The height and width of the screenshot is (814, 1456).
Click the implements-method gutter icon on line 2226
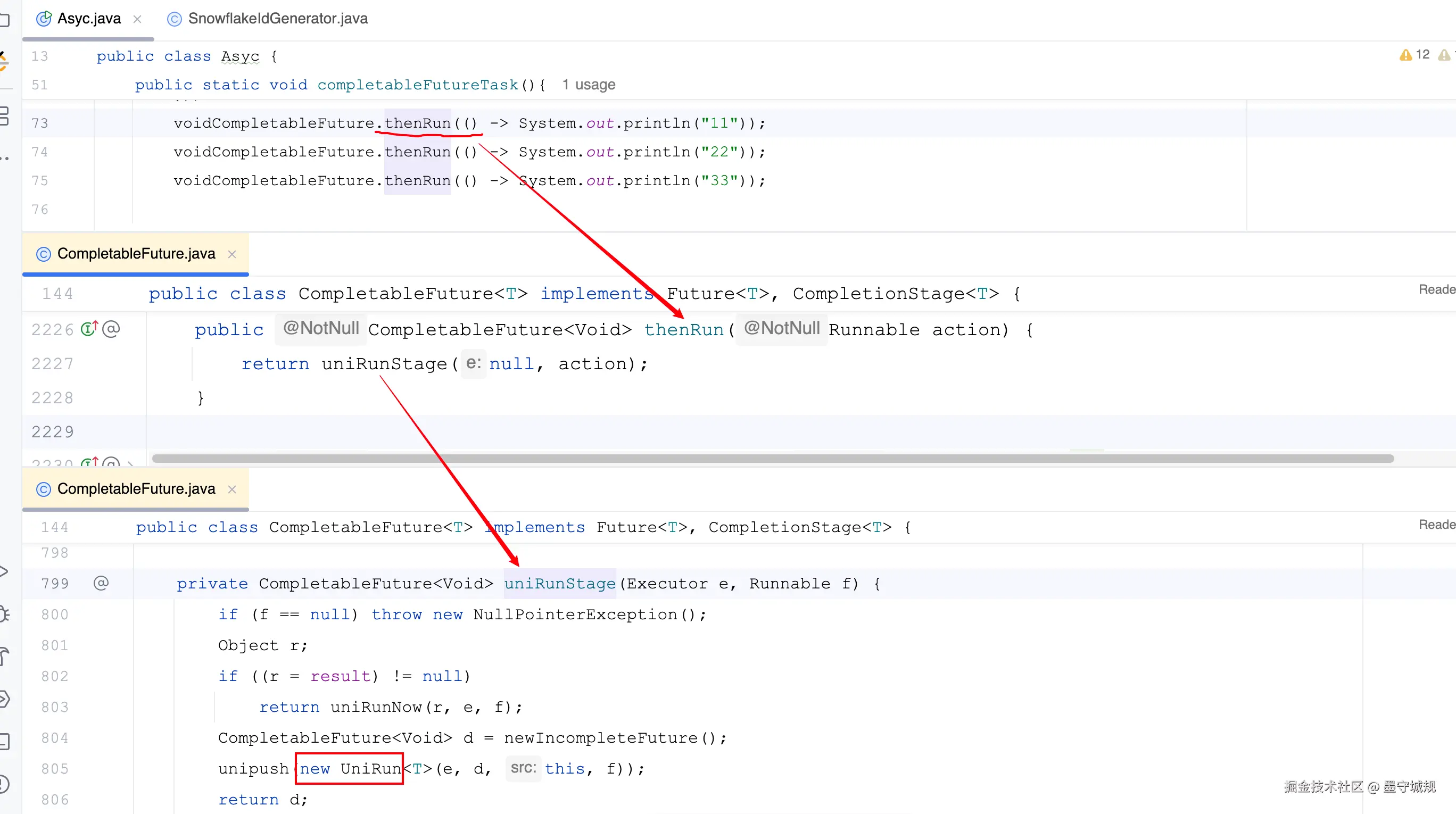tap(89, 329)
